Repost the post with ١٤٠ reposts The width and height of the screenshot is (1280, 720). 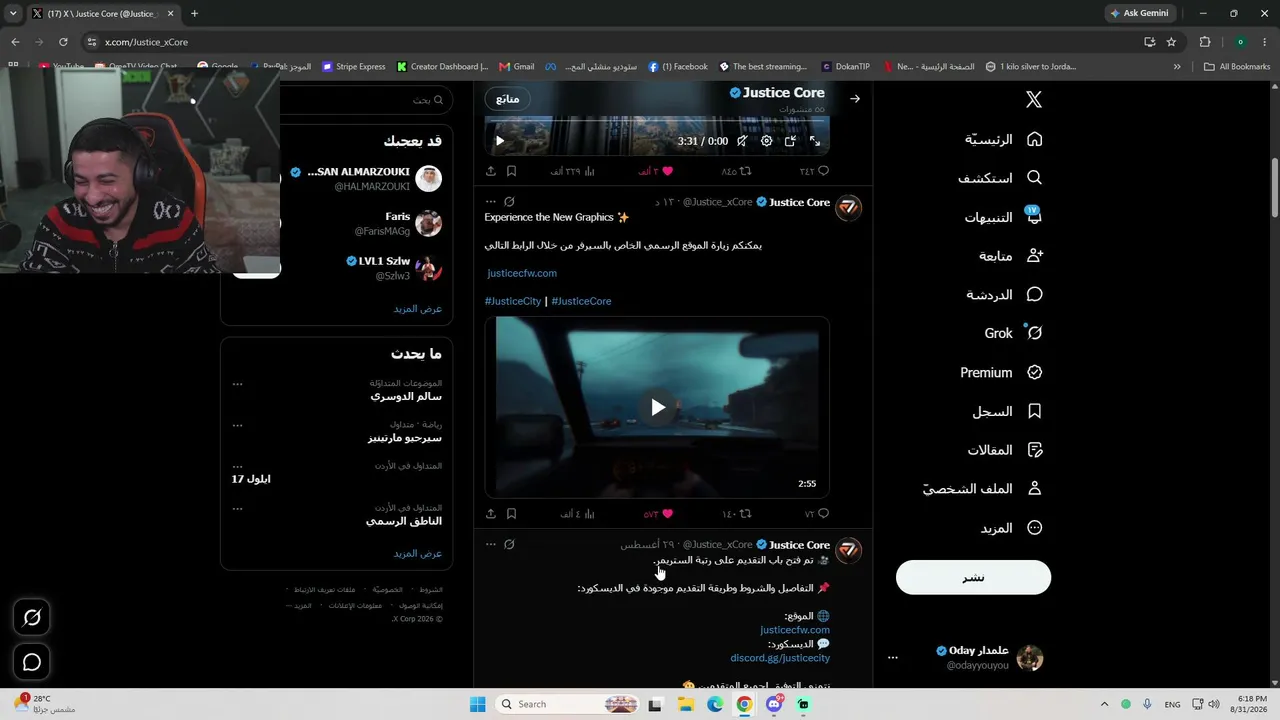click(736, 514)
